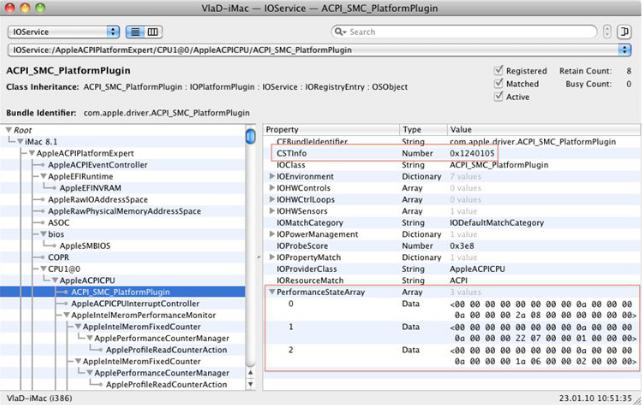This screenshot has height=405, width=642.
Task: Select the ASOC tree entry
Action: point(59,223)
